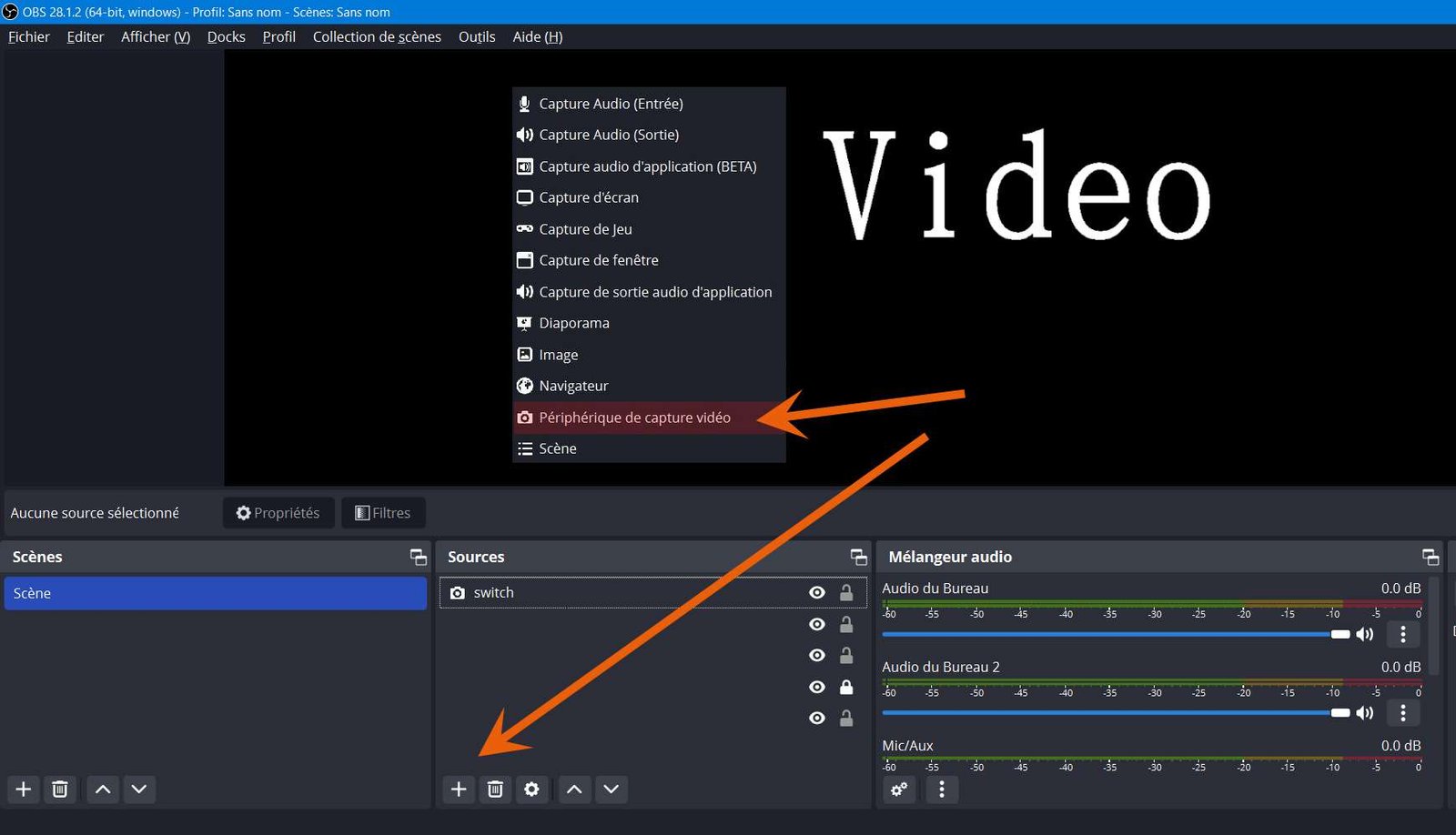Move source up in Sources toolbar
Screen dimensions: 1456x835
574,789
